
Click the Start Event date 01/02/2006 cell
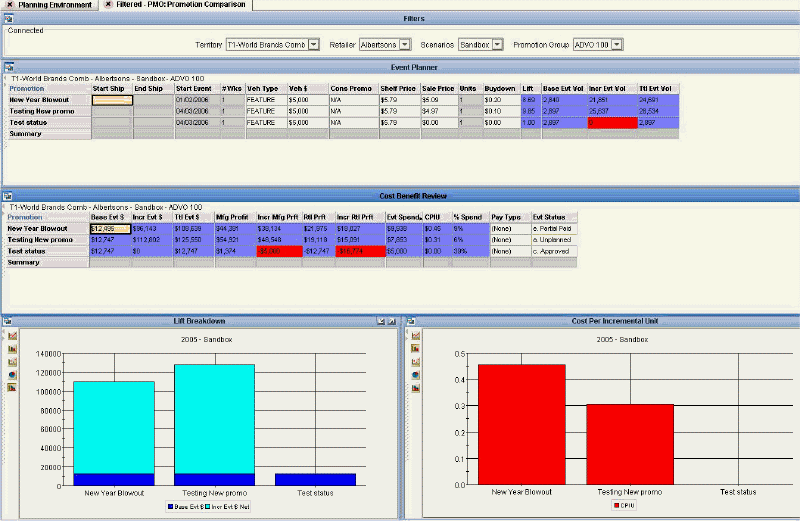(x=197, y=100)
